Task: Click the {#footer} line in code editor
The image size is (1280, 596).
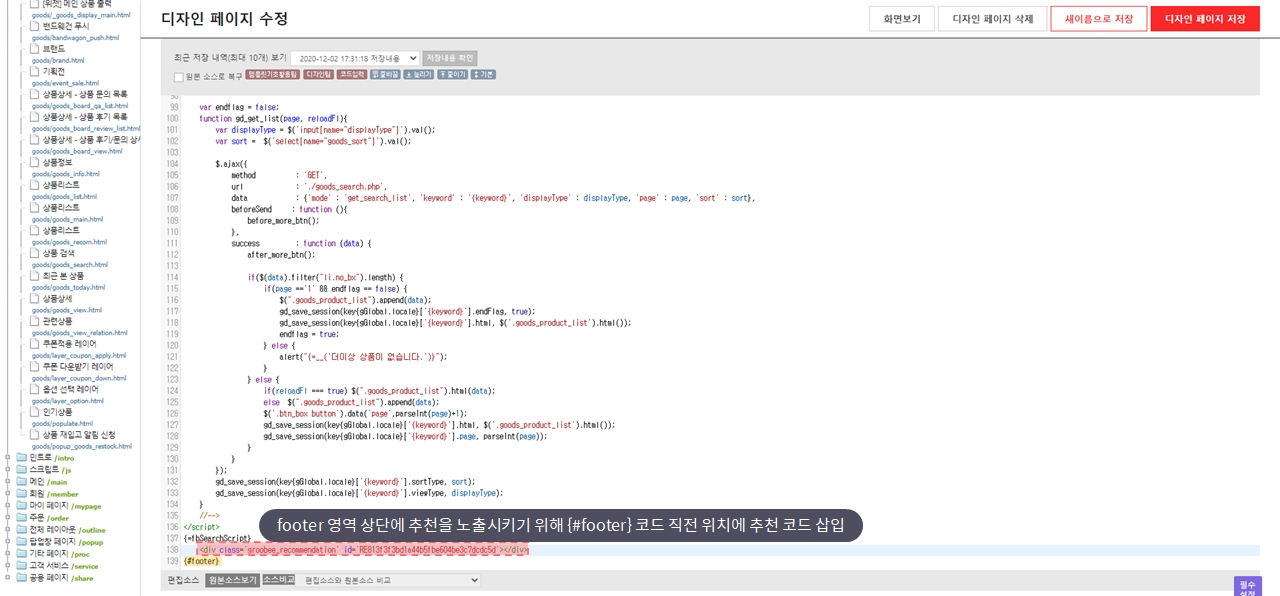Action: pos(201,561)
